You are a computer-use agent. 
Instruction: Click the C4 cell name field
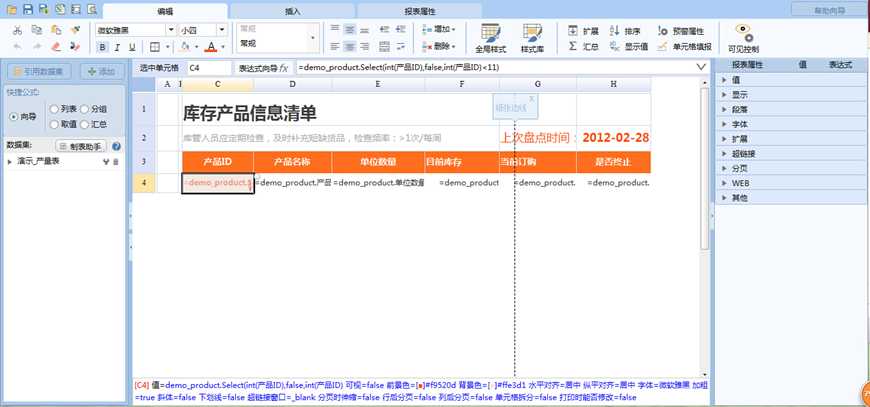tap(209, 68)
